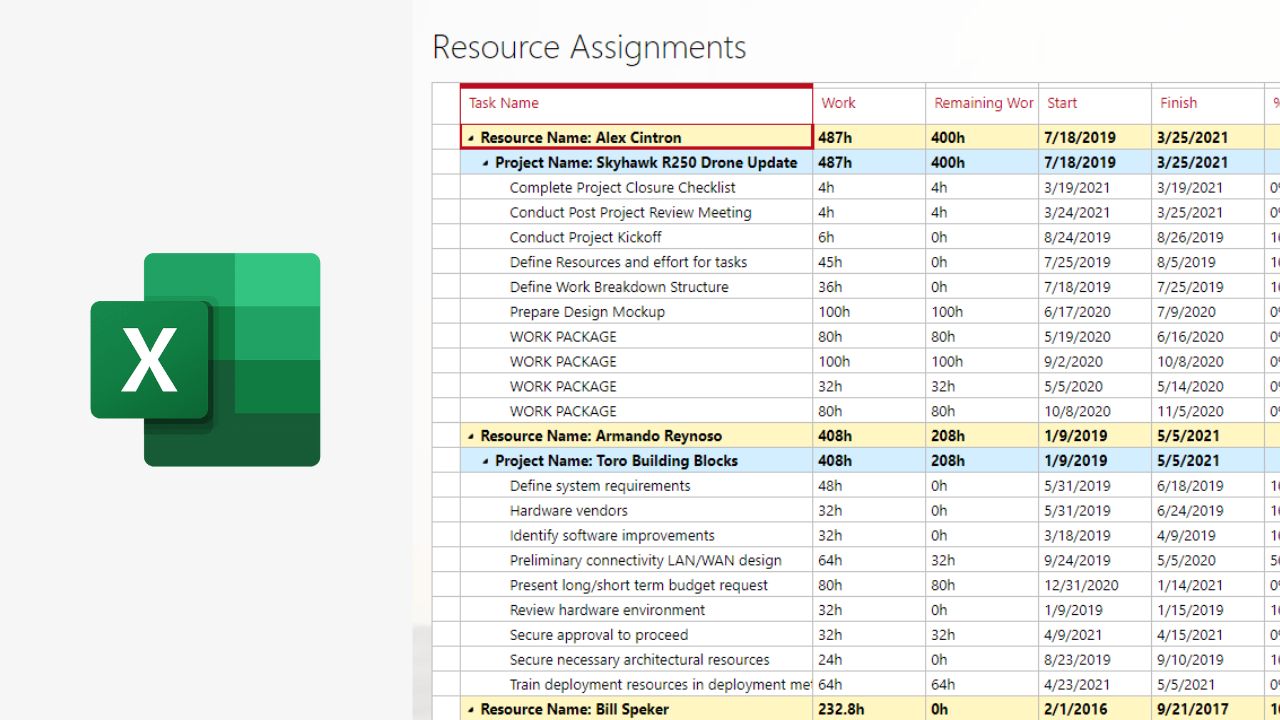The image size is (1280, 720).
Task: Select Conduct Project Kickoff task
Action: 585,237
